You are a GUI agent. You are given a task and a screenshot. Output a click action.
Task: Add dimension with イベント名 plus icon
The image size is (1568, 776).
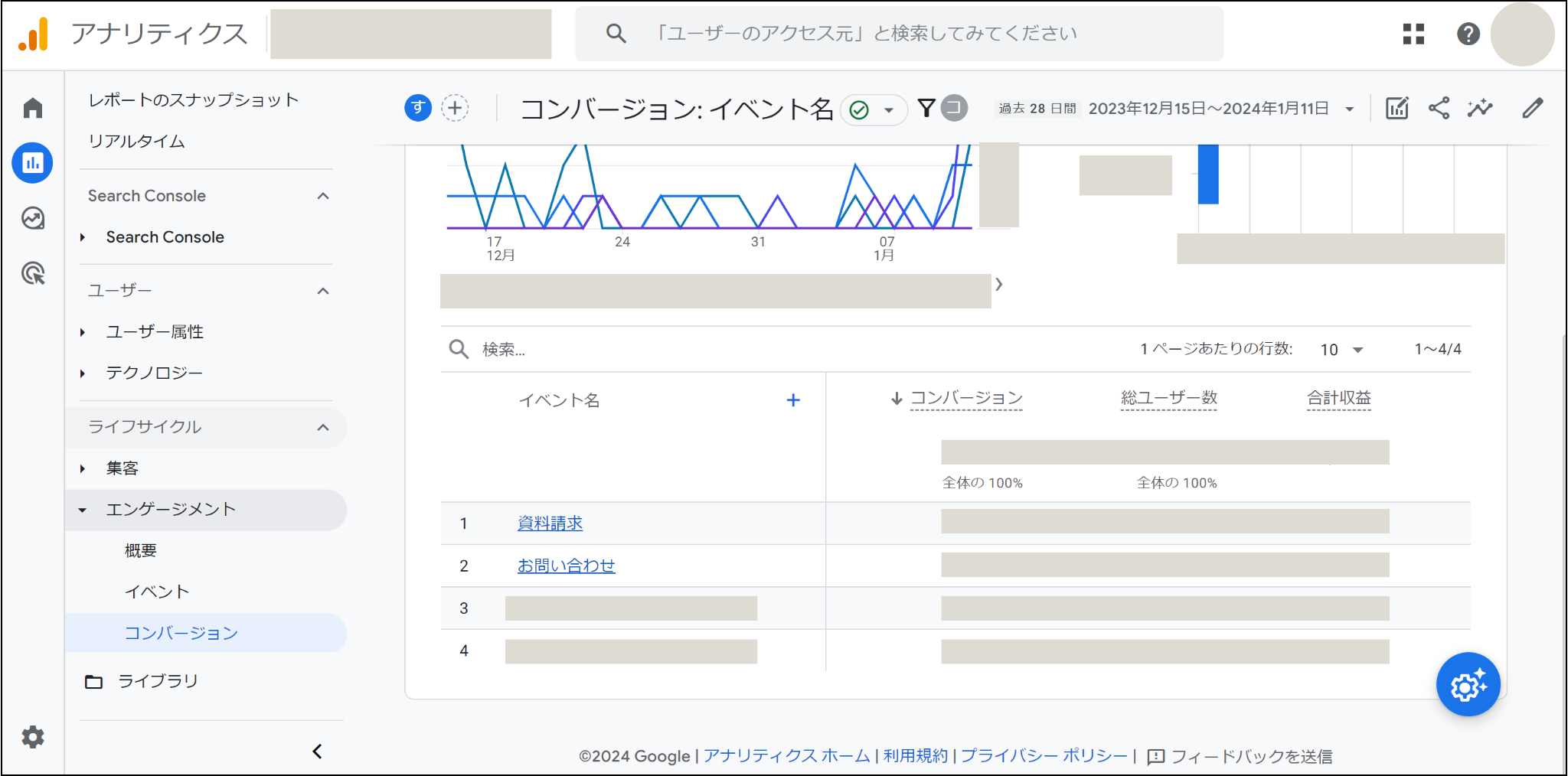coord(793,400)
